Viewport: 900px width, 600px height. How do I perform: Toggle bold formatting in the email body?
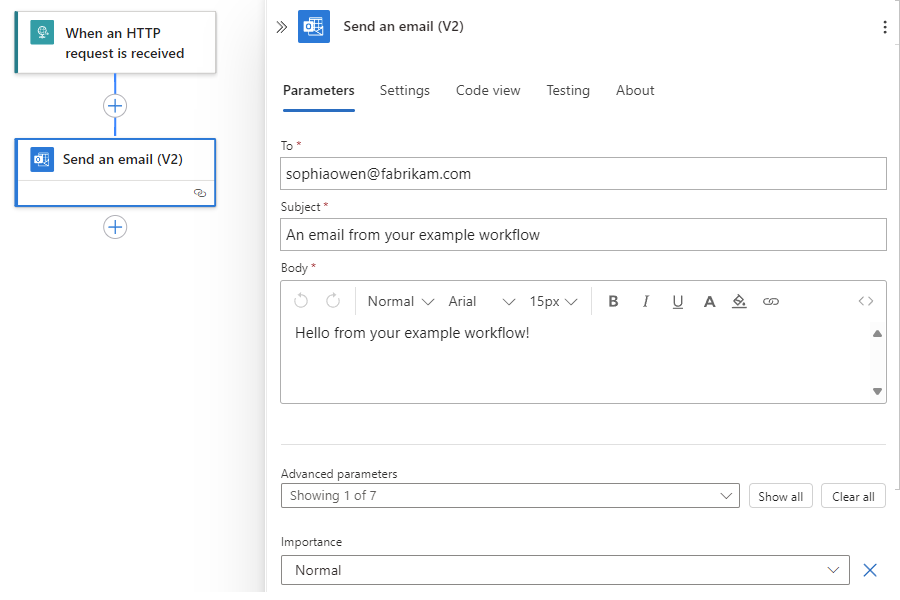(x=613, y=301)
